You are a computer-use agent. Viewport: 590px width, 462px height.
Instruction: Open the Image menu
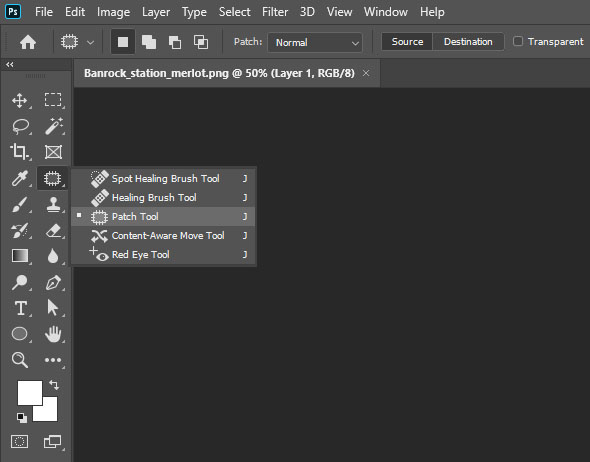113,12
